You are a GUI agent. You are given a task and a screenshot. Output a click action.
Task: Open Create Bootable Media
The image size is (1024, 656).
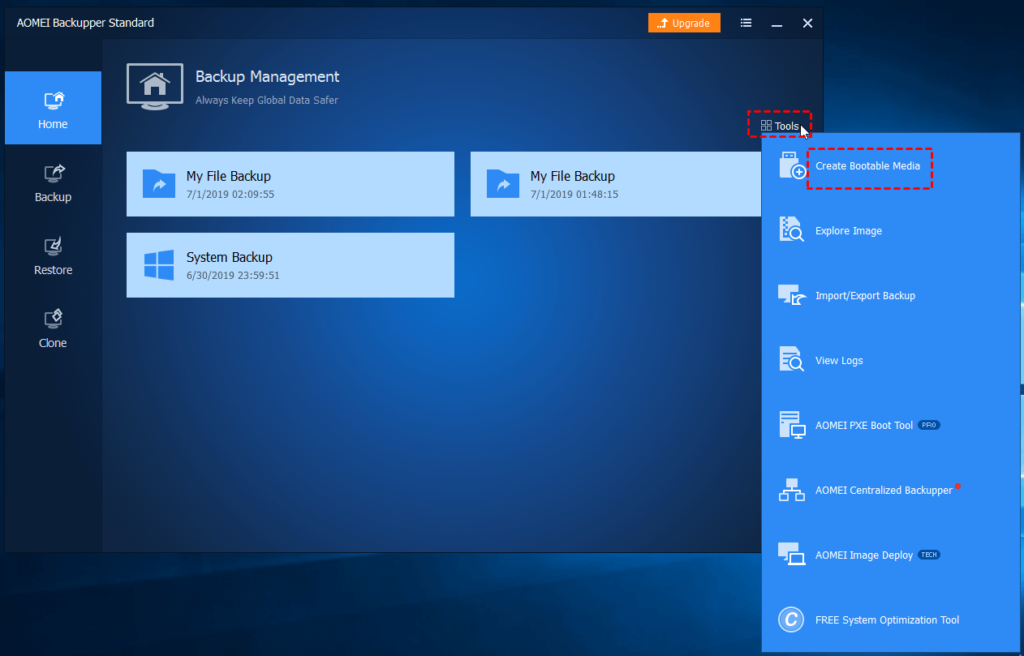click(x=870, y=167)
